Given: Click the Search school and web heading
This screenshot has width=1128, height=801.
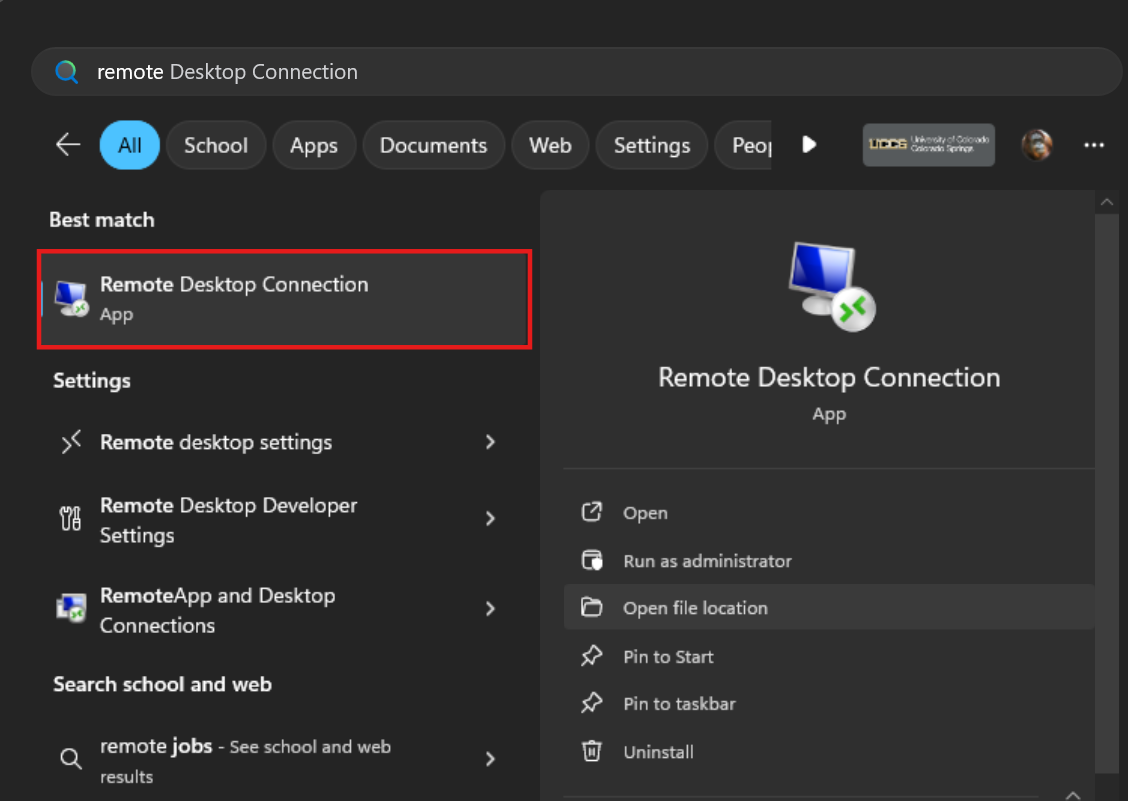Looking at the screenshot, I should click(163, 684).
